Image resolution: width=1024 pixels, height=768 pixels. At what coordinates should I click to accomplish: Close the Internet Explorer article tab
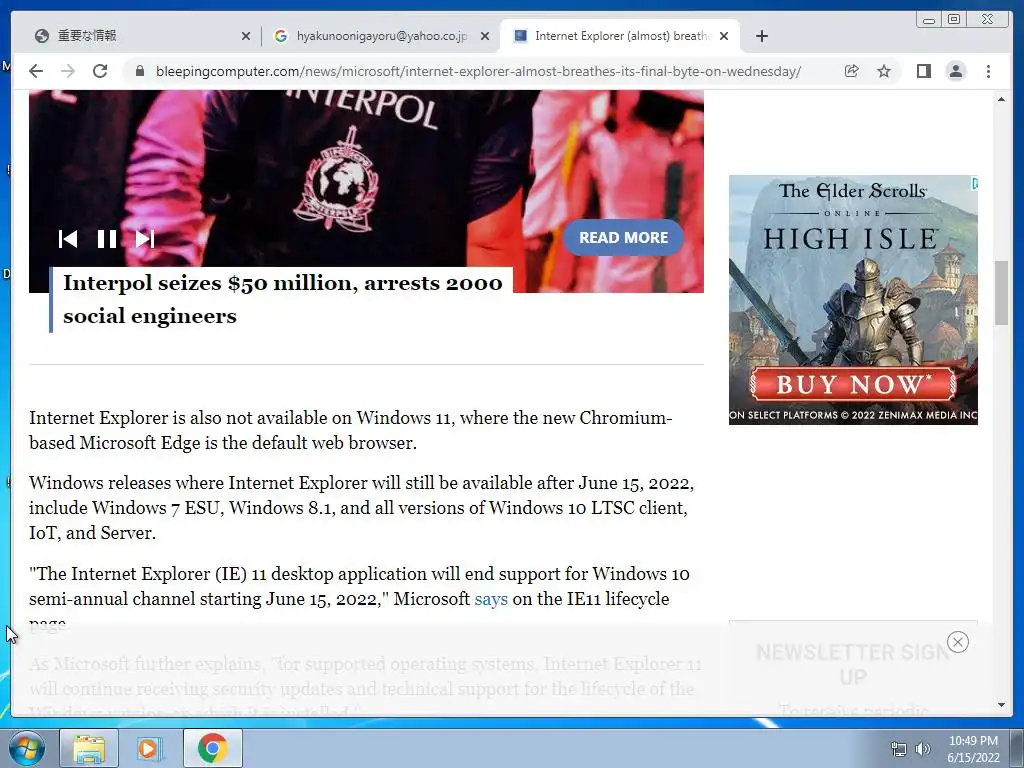(x=724, y=37)
